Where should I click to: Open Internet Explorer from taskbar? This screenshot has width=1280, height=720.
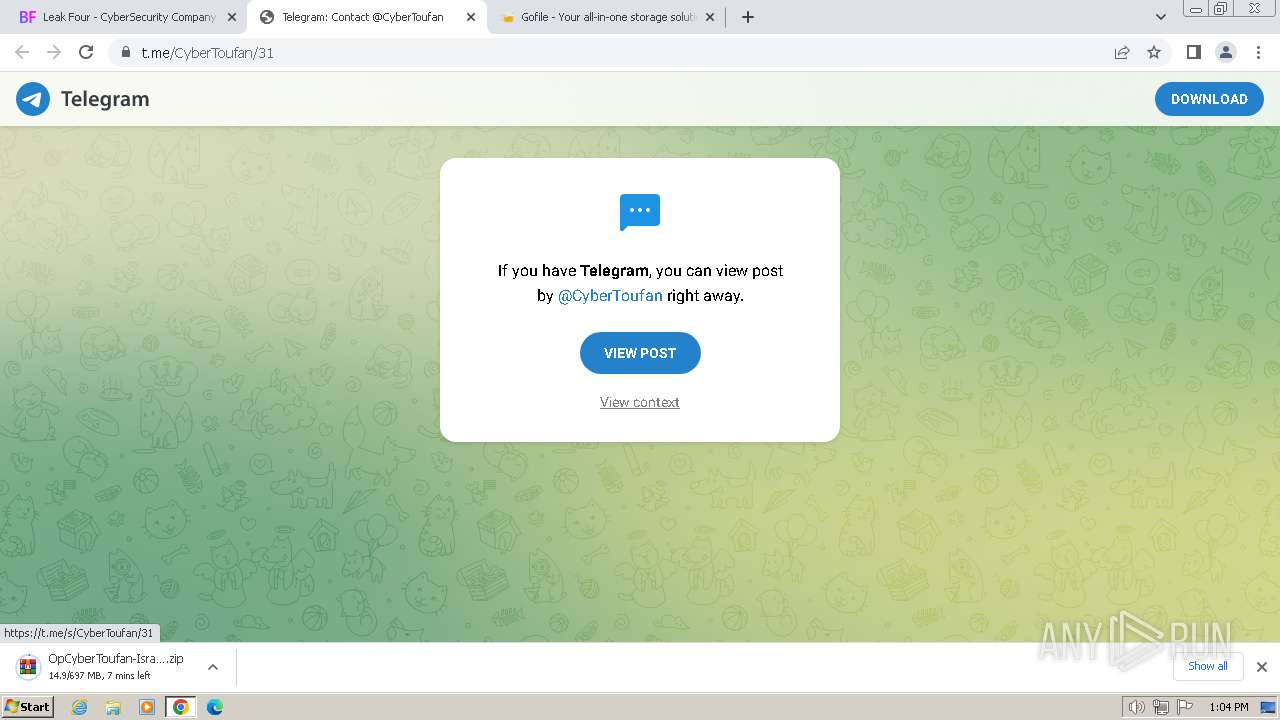(x=80, y=707)
